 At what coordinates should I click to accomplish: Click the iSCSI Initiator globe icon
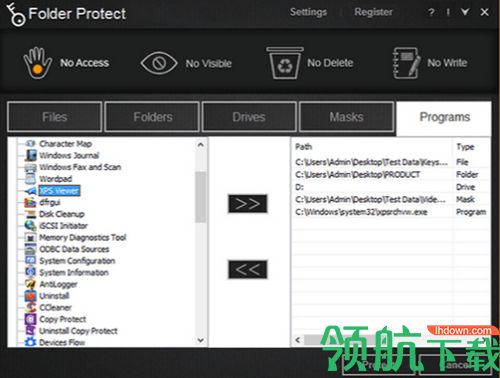click(x=31, y=226)
